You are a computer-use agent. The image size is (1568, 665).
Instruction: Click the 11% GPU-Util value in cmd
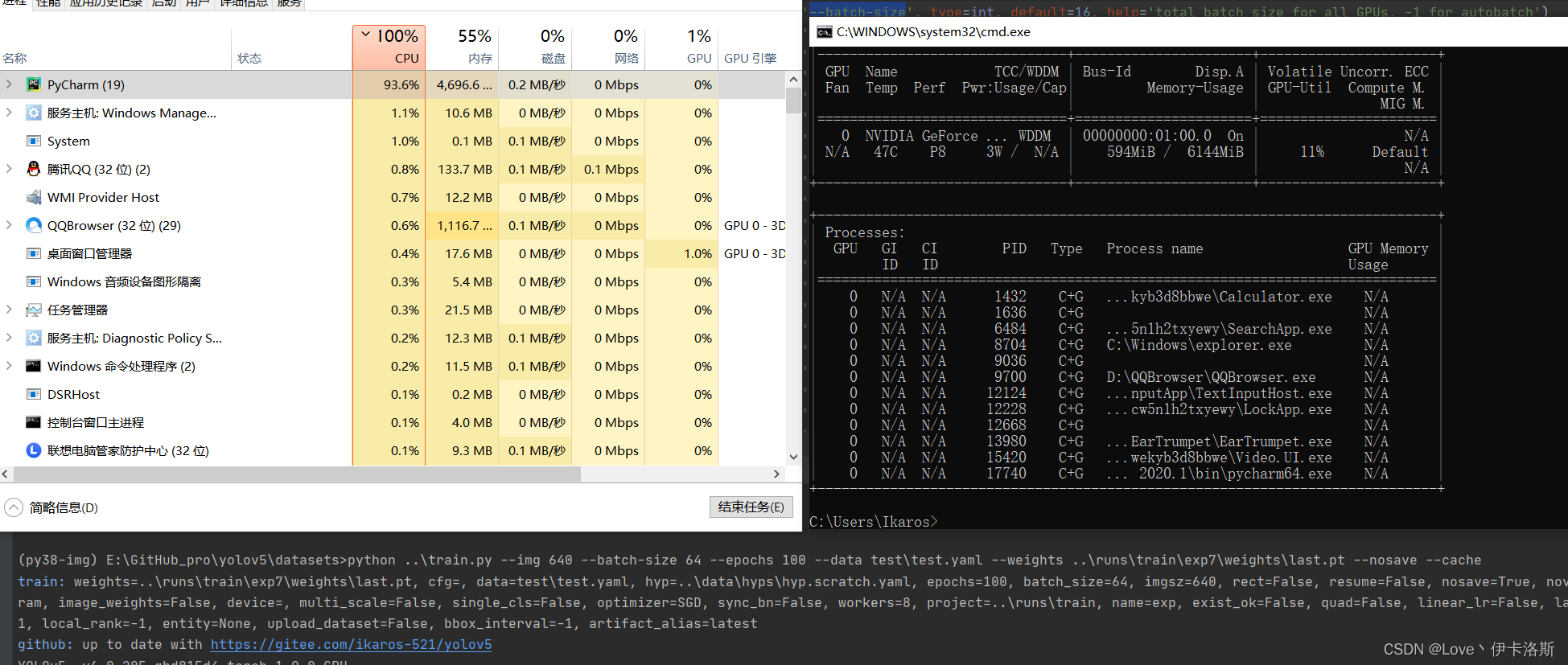tap(1312, 152)
